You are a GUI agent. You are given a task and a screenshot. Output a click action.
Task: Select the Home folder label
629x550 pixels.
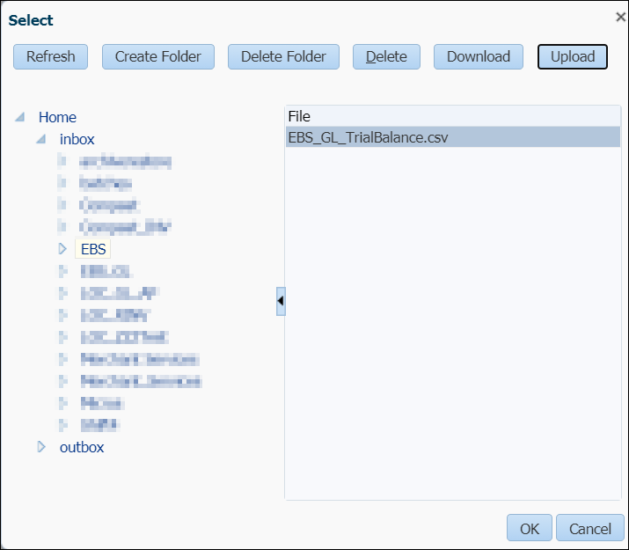coord(57,117)
